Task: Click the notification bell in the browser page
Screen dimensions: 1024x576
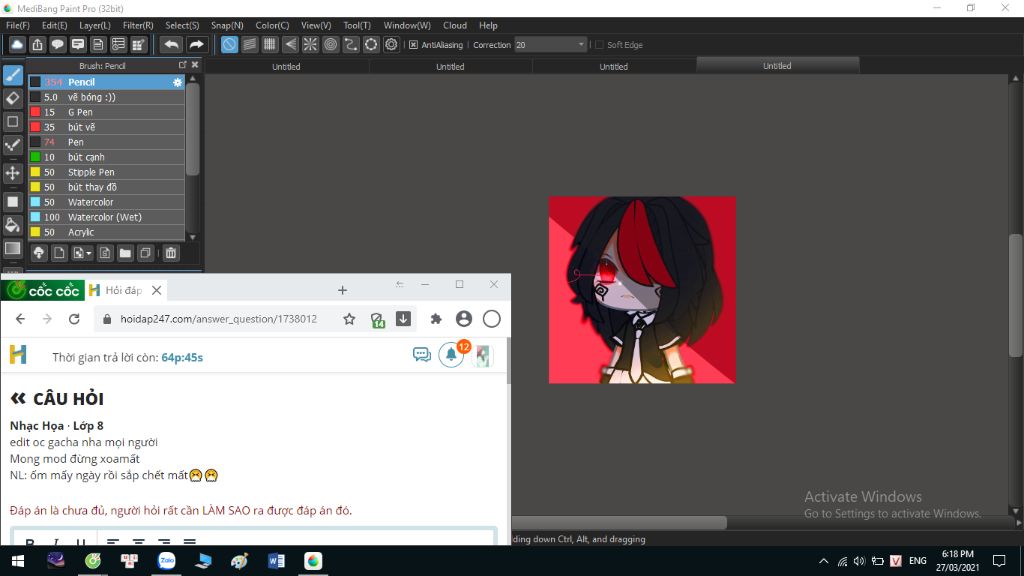Action: (451, 355)
